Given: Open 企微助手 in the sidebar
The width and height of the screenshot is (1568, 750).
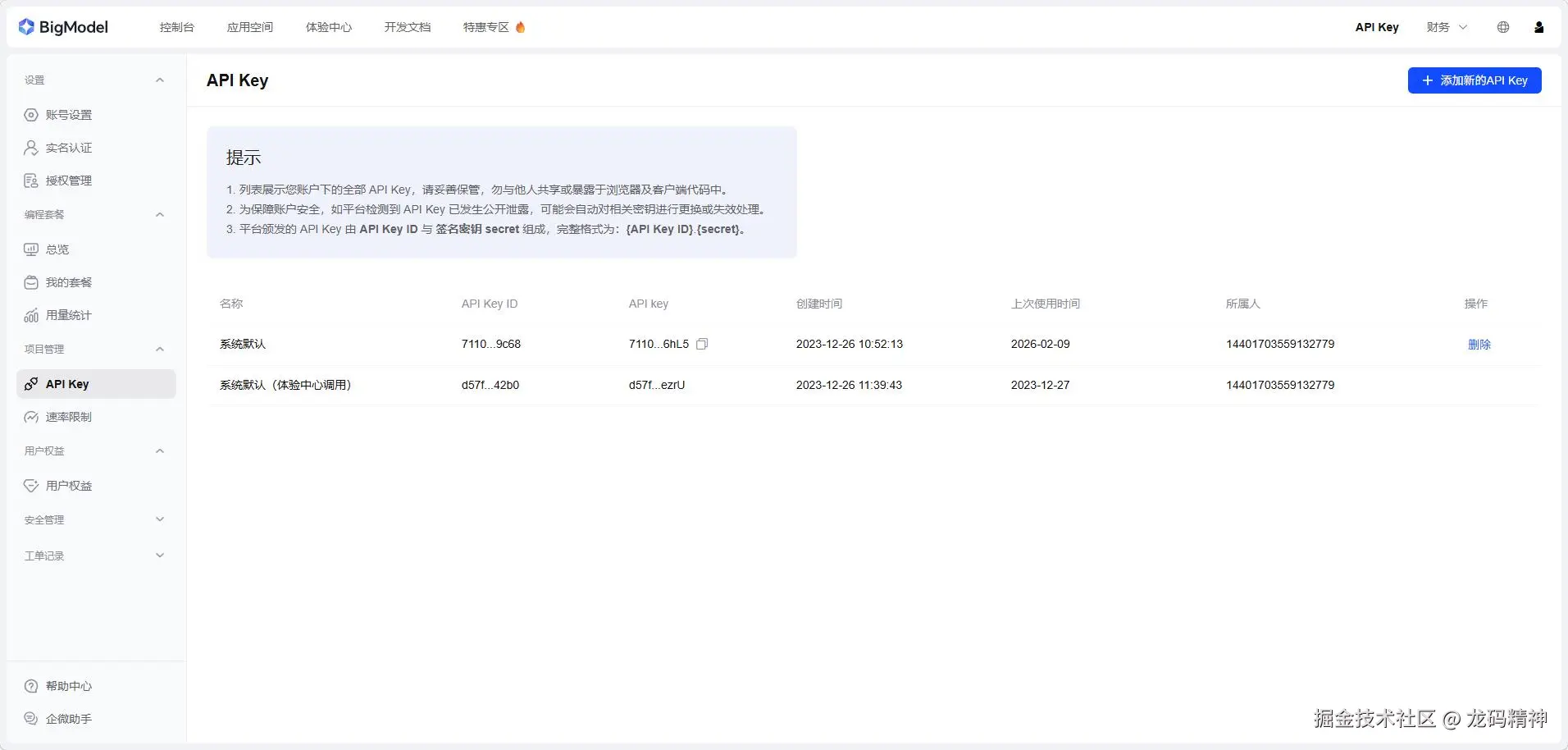Looking at the screenshot, I should (69, 719).
